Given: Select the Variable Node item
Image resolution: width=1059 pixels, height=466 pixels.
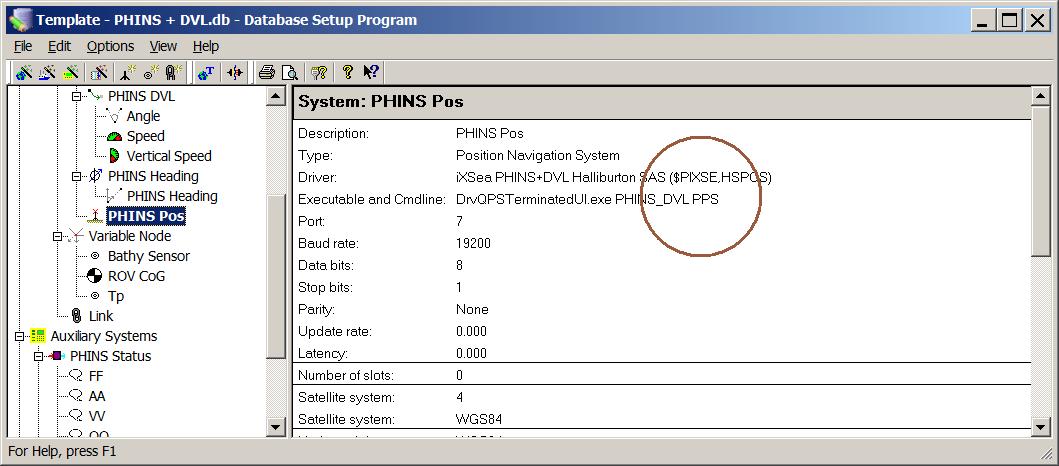Looking at the screenshot, I should click(x=130, y=236).
